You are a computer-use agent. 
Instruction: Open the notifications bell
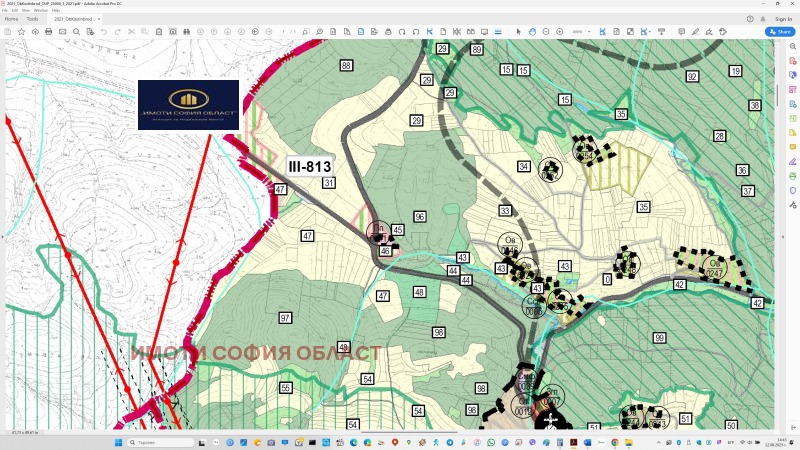click(763, 18)
